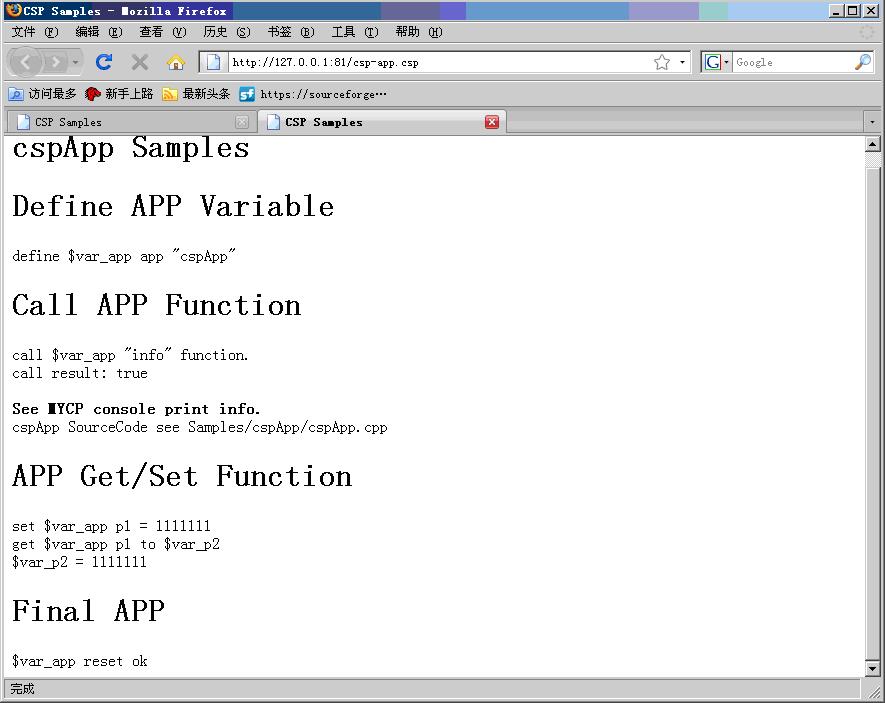Open the 文件 (File) menu

click(34, 32)
